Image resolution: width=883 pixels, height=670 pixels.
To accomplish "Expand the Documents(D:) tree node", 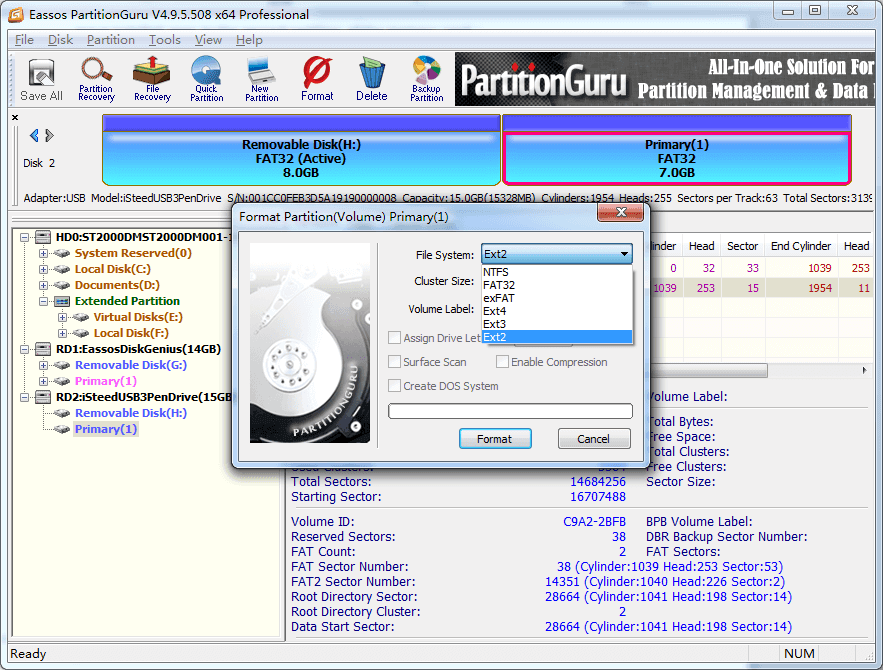I will (x=43, y=285).
